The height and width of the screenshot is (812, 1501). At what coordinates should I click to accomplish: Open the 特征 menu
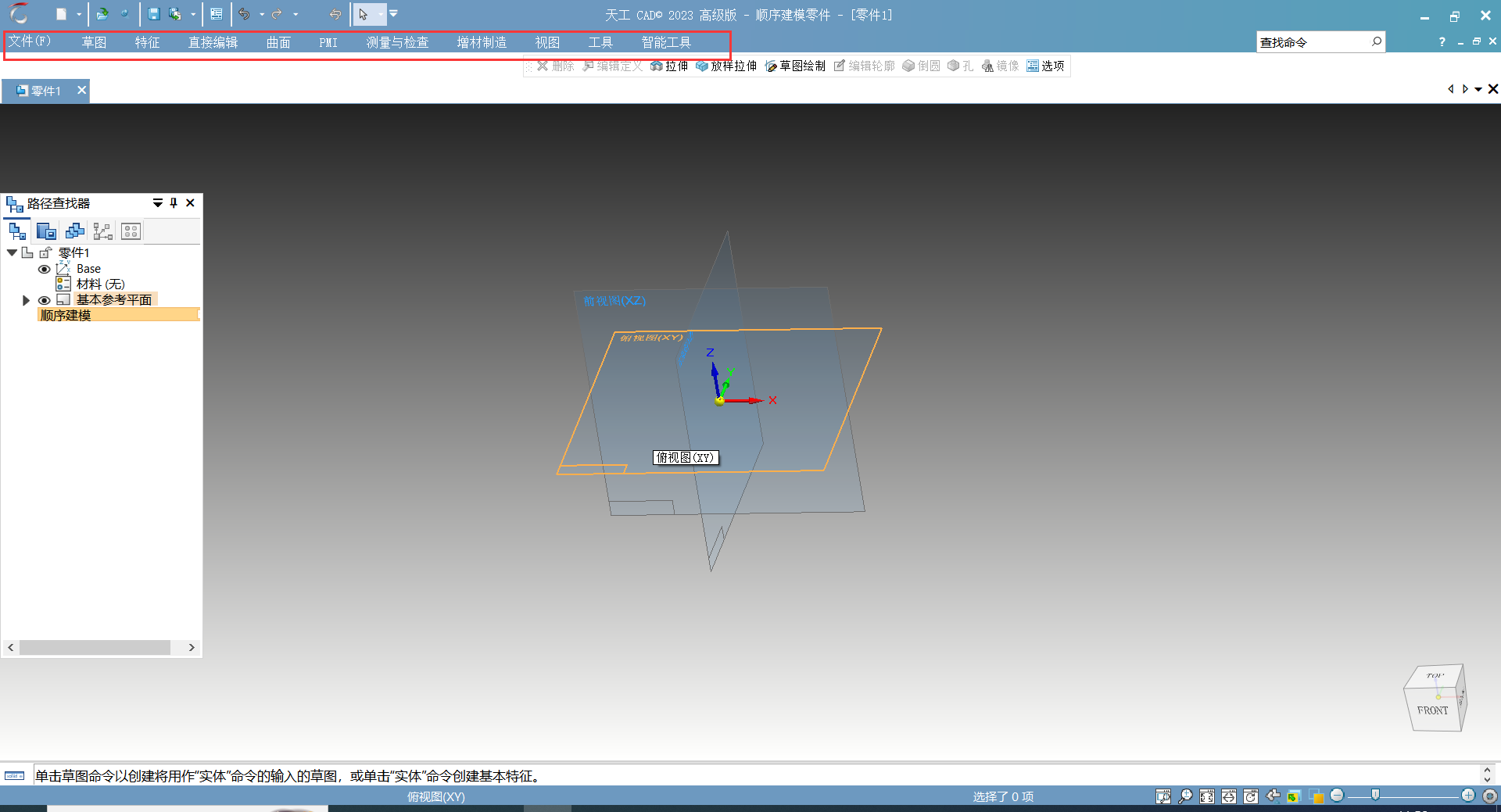click(x=147, y=42)
